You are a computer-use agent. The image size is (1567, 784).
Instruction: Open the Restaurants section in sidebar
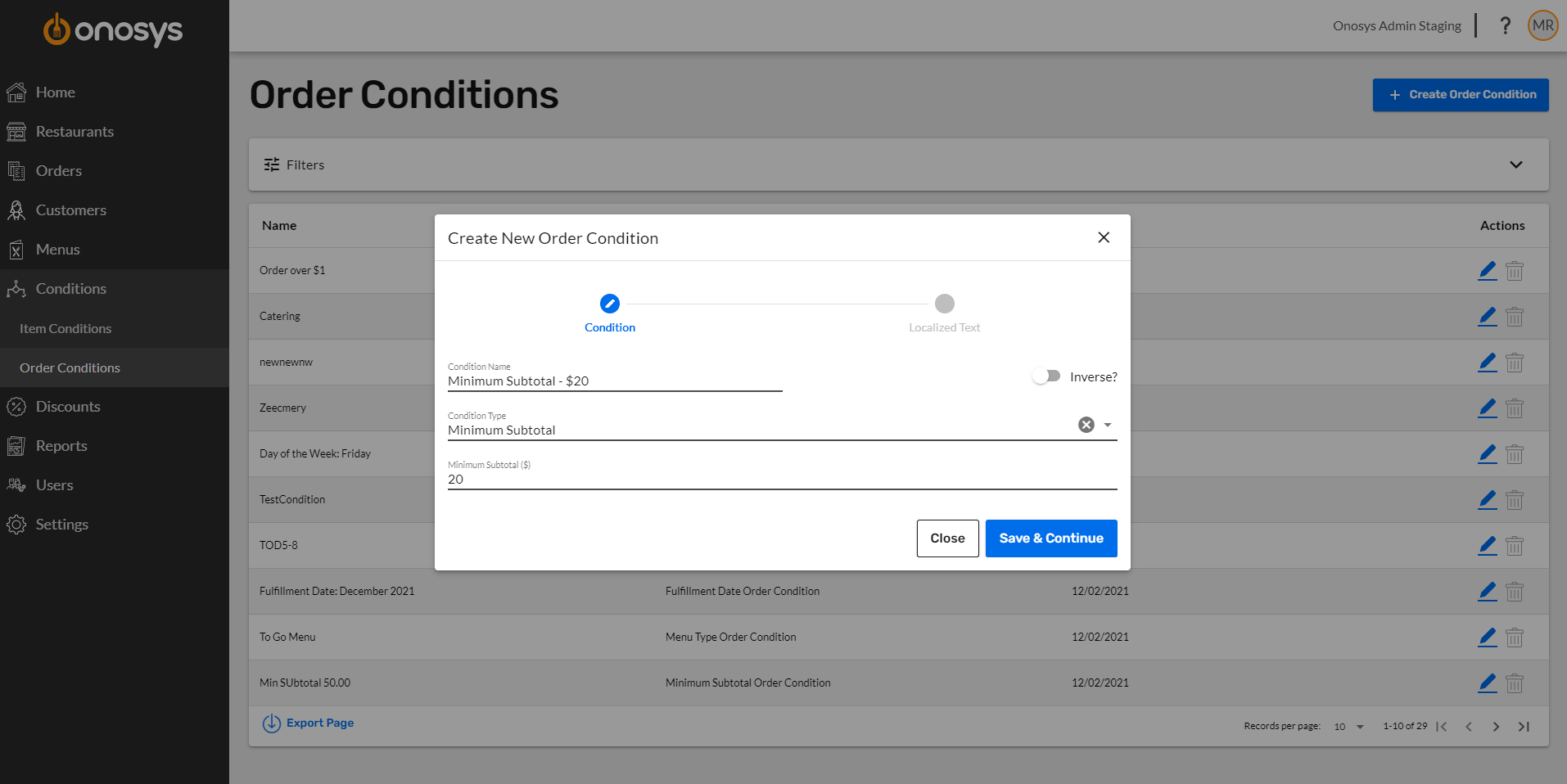click(x=75, y=131)
